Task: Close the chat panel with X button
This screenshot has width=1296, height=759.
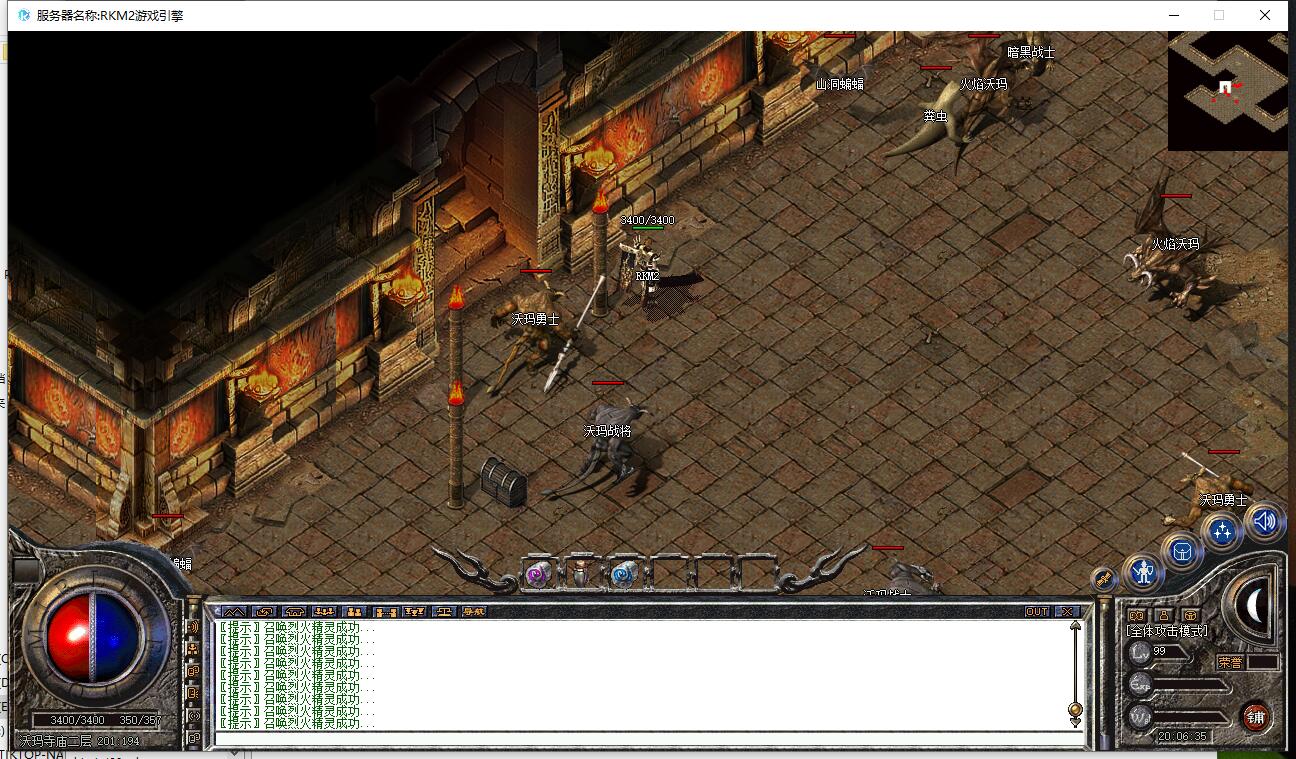Action: [x=1067, y=611]
